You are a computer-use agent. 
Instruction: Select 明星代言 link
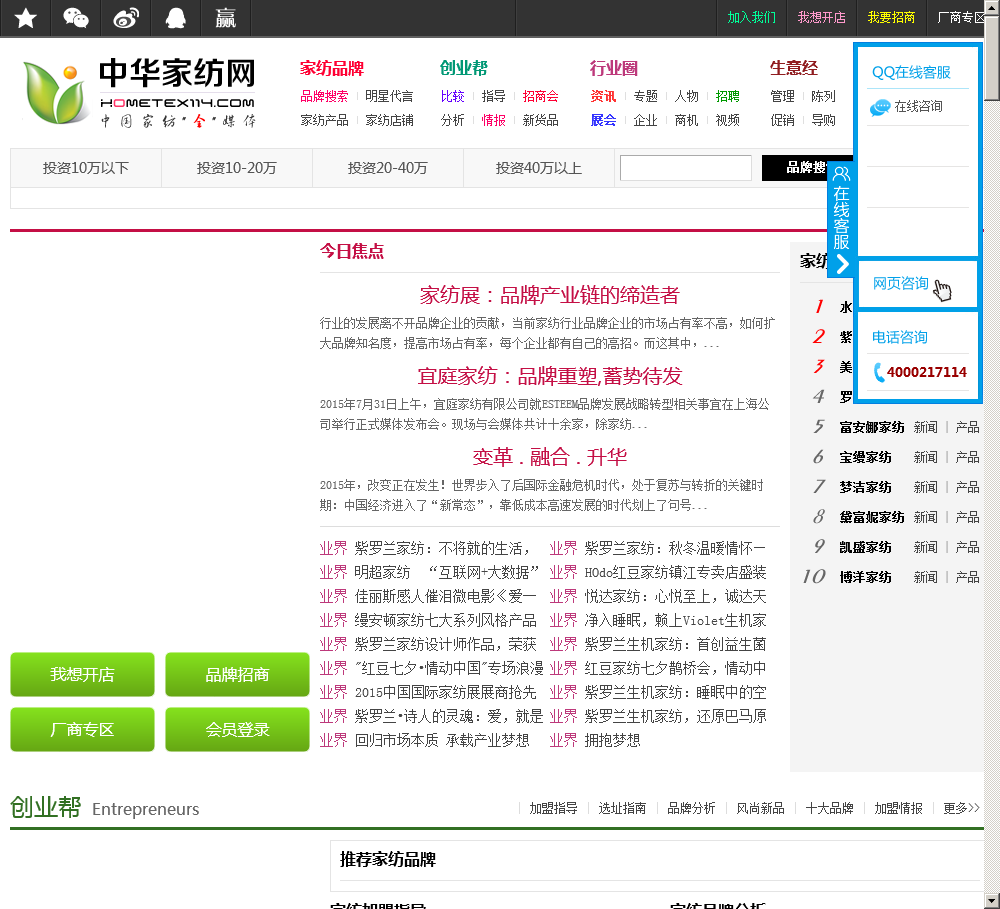389,96
